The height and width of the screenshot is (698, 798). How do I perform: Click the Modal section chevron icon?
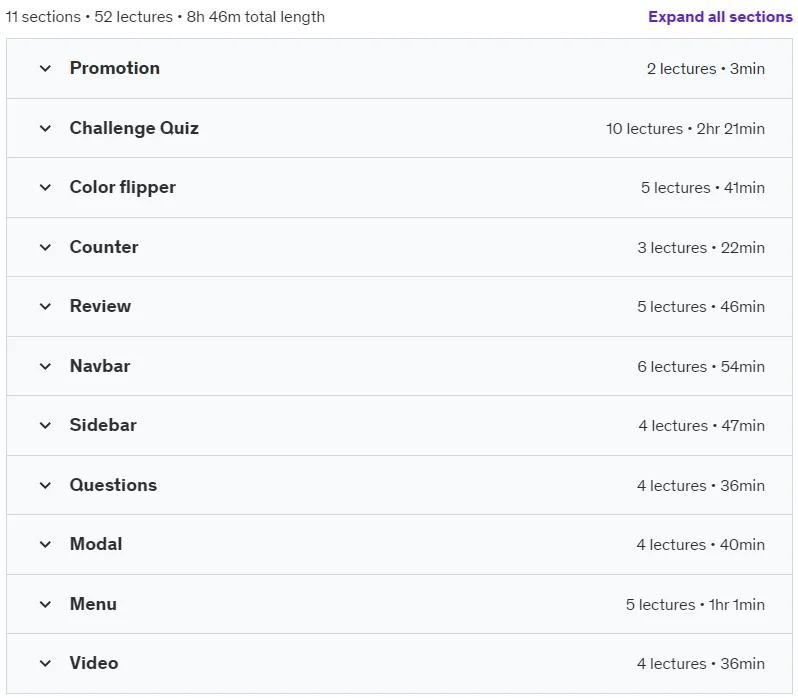pos(45,544)
